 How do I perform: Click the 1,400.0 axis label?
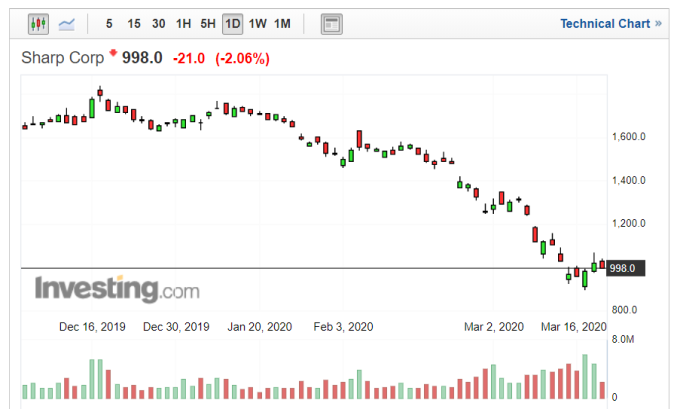pyautogui.click(x=628, y=180)
